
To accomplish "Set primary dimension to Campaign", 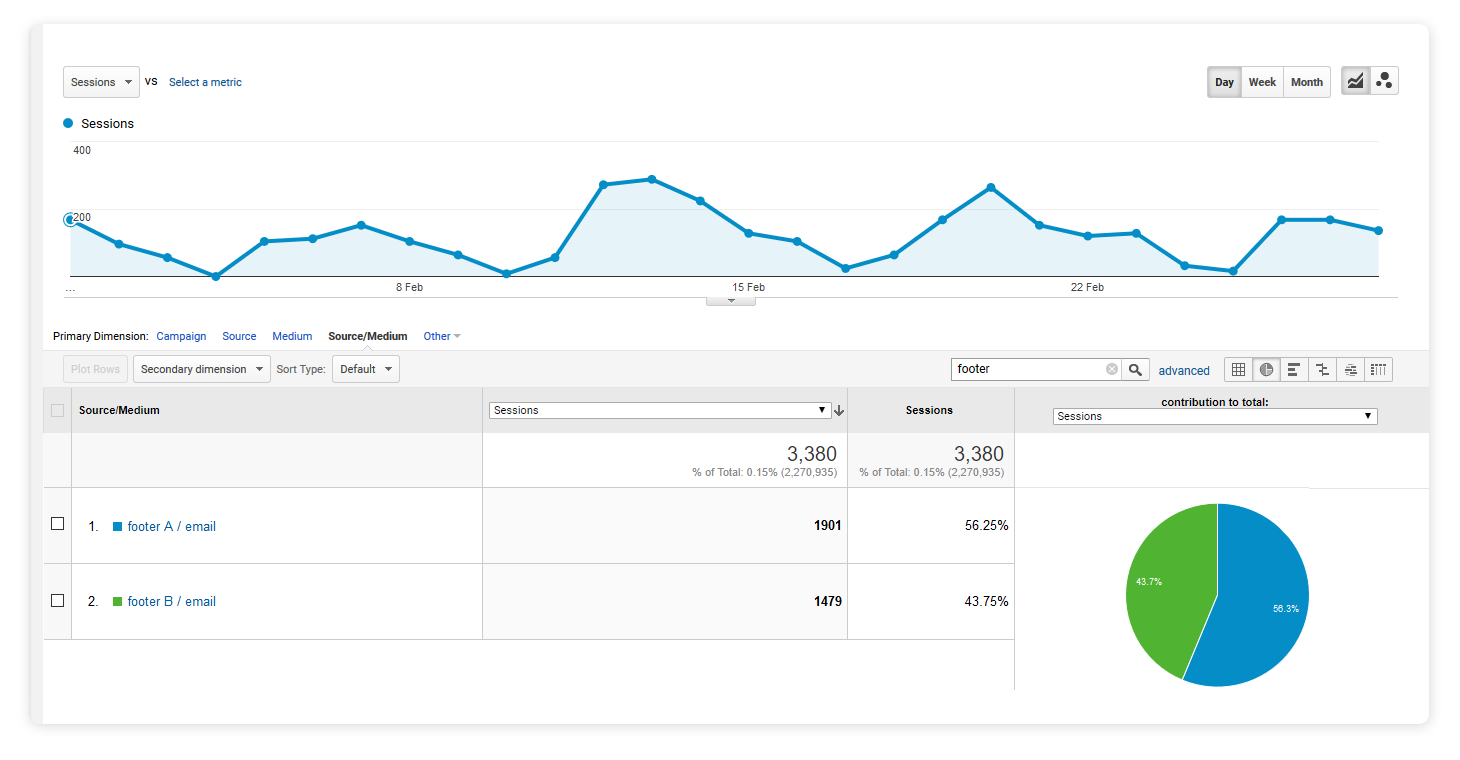I will (x=181, y=336).
